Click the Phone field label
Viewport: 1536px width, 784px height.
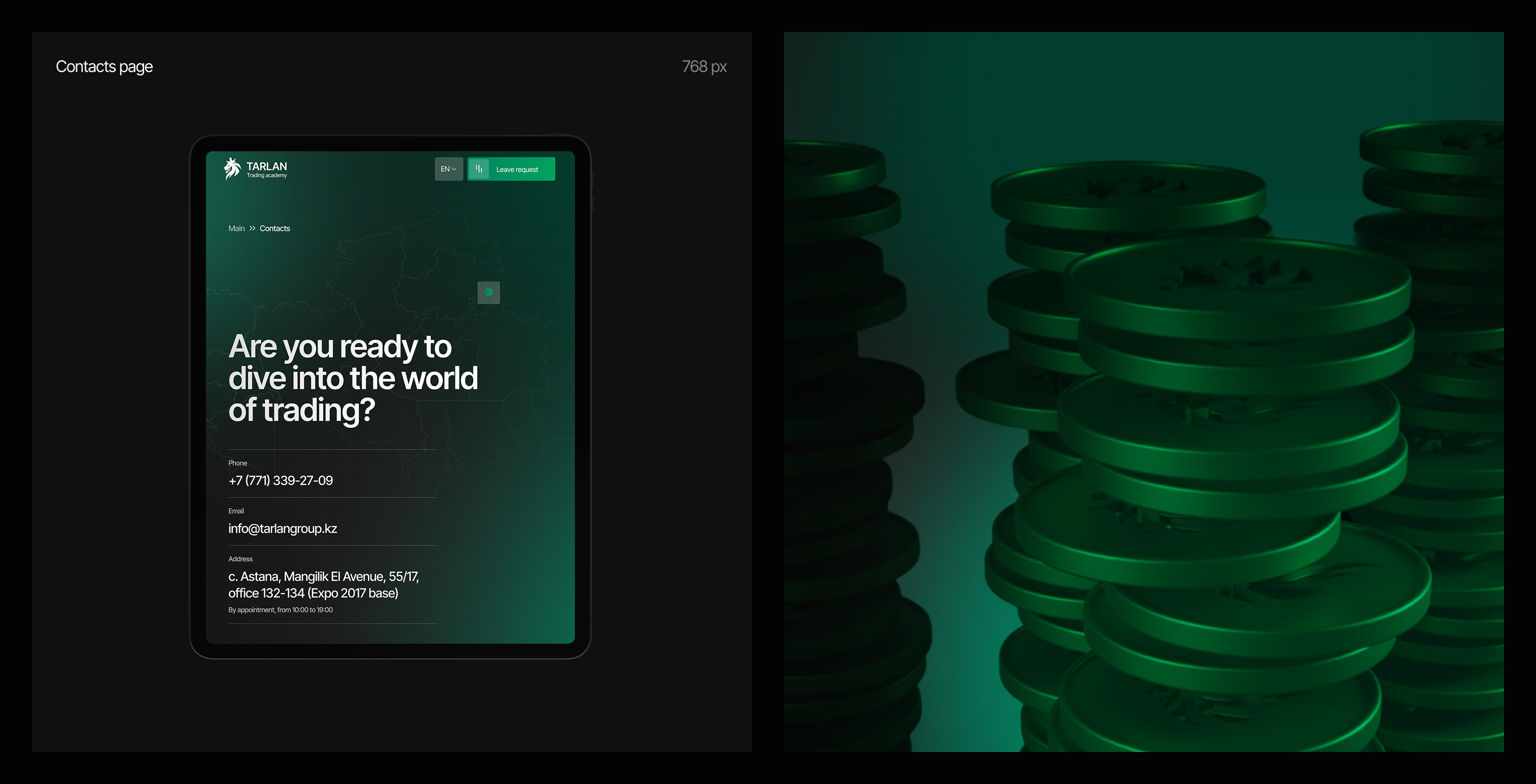coord(237,463)
